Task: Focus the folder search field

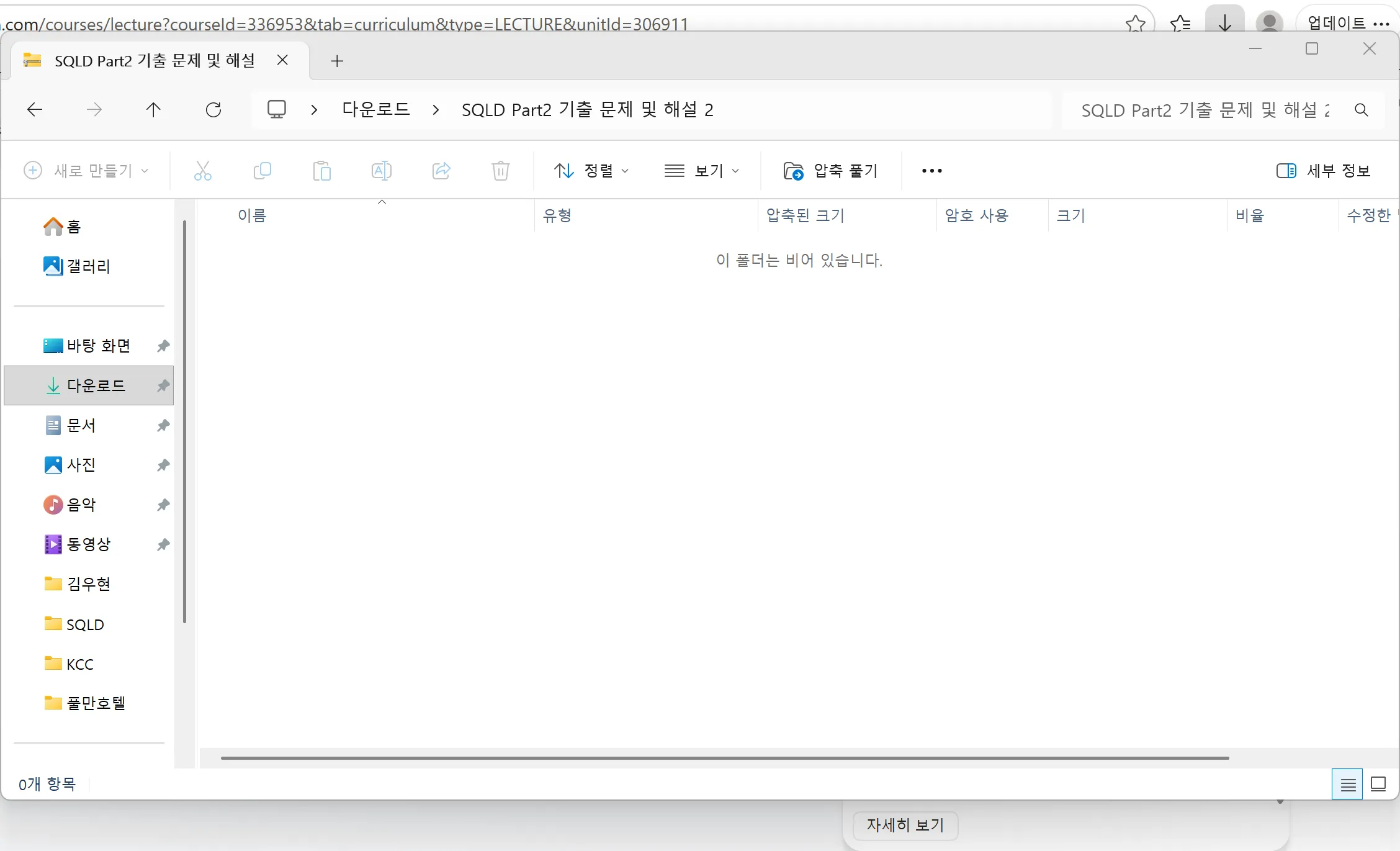Action: tap(1205, 110)
